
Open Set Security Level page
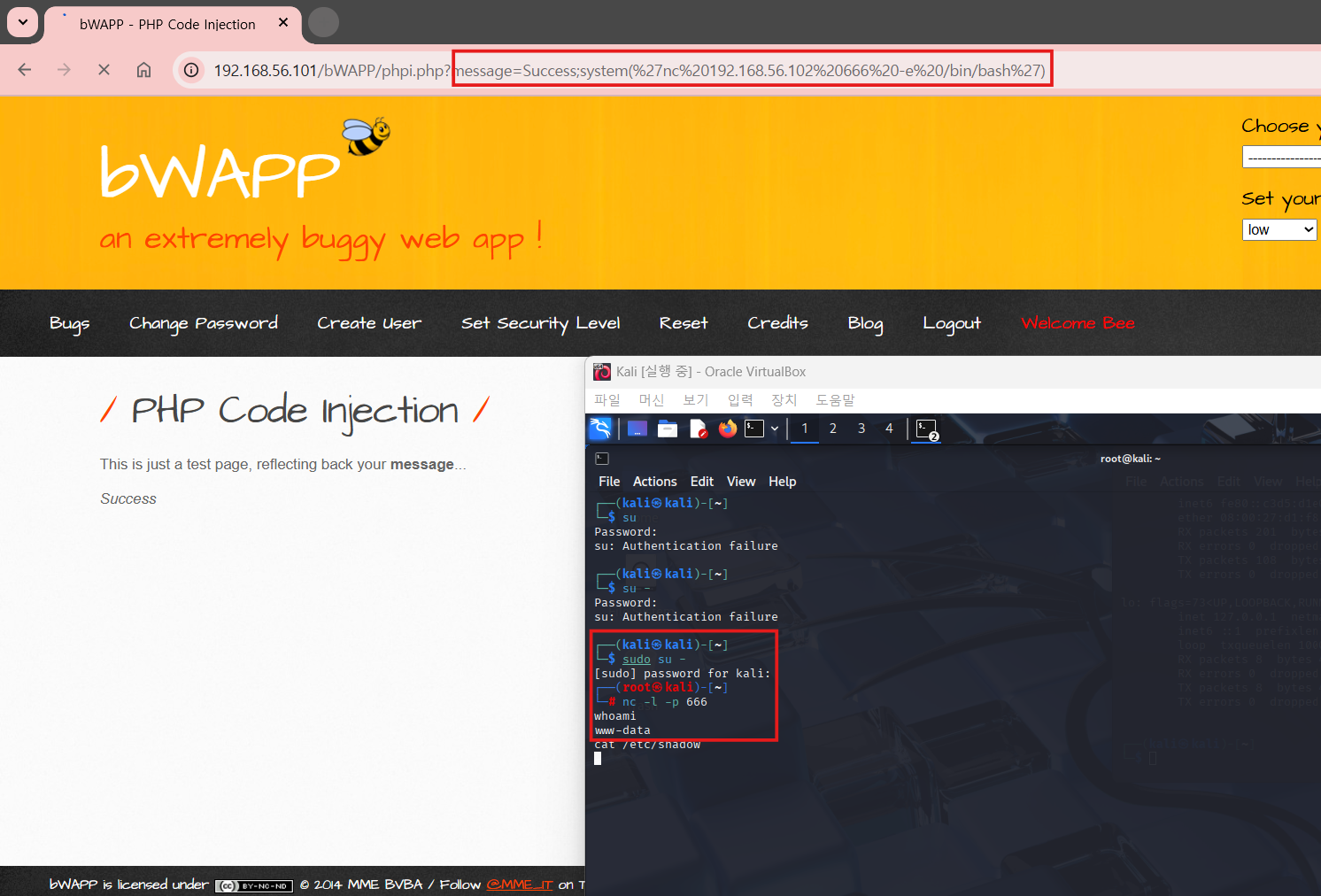point(540,323)
